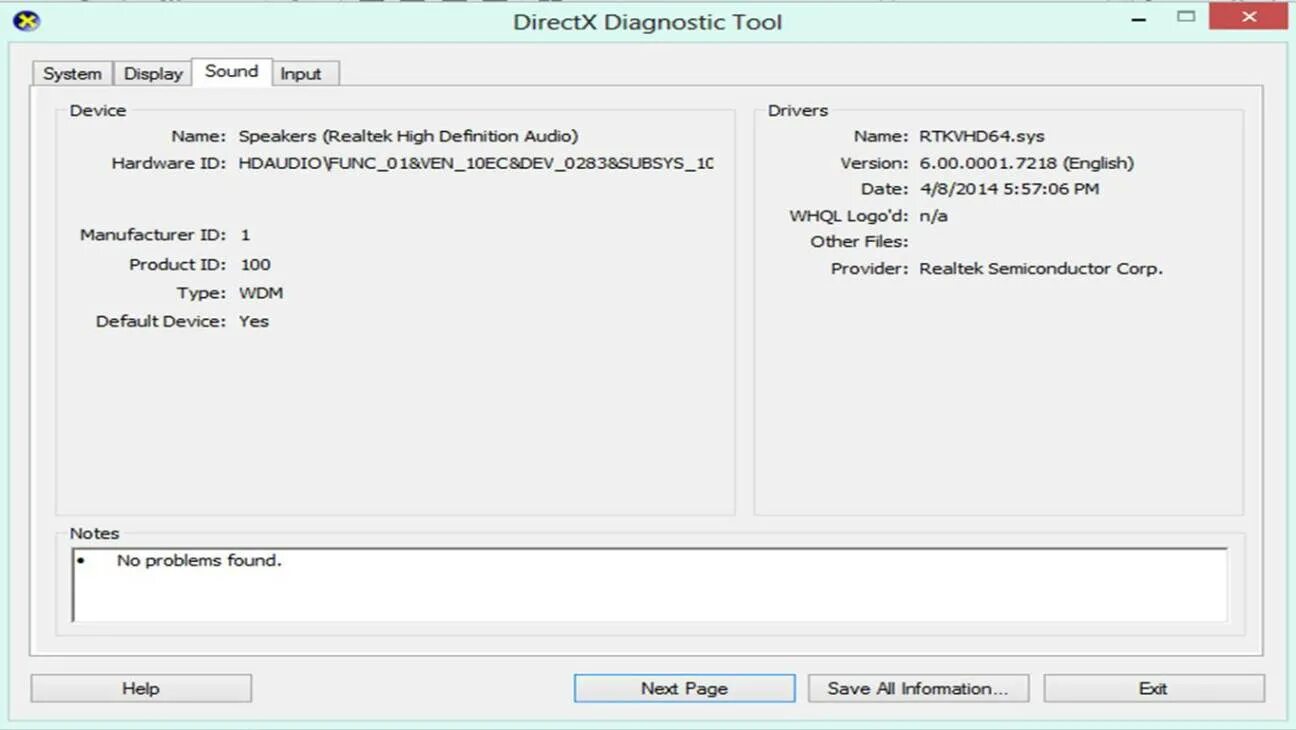The image size is (1296, 730).
Task: Click the DirectX icon in title bar
Action: pyautogui.click(x=26, y=21)
